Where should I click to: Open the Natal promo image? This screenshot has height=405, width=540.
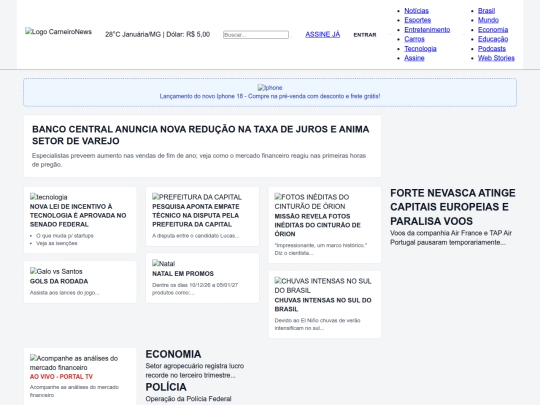click(164, 263)
